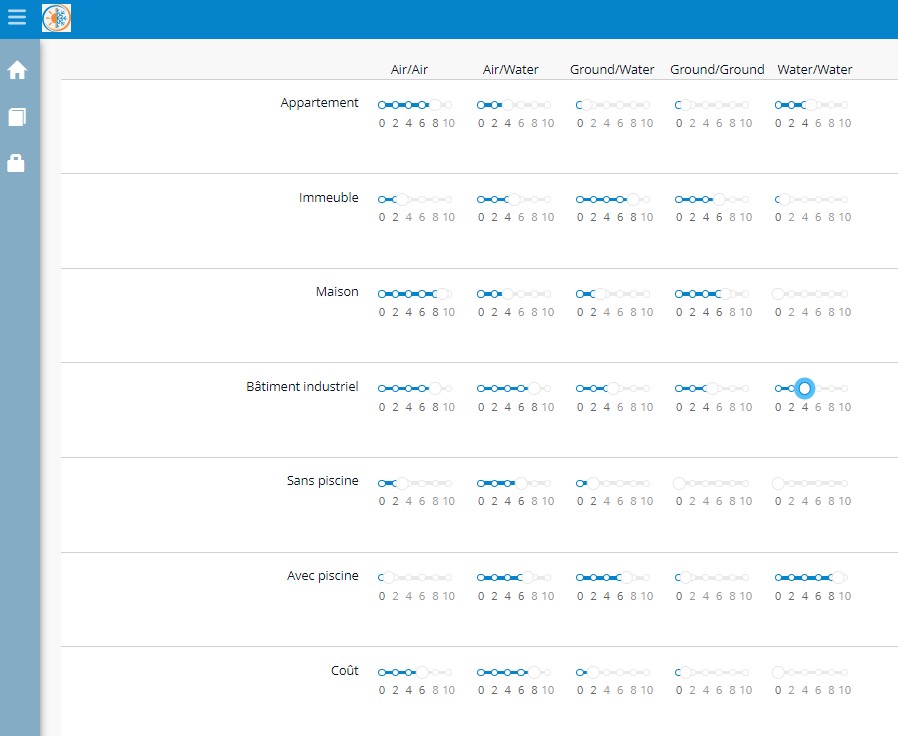The image size is (898, 736).
Task: Open the hamburger menu
Action: click(x=17, y=17)
